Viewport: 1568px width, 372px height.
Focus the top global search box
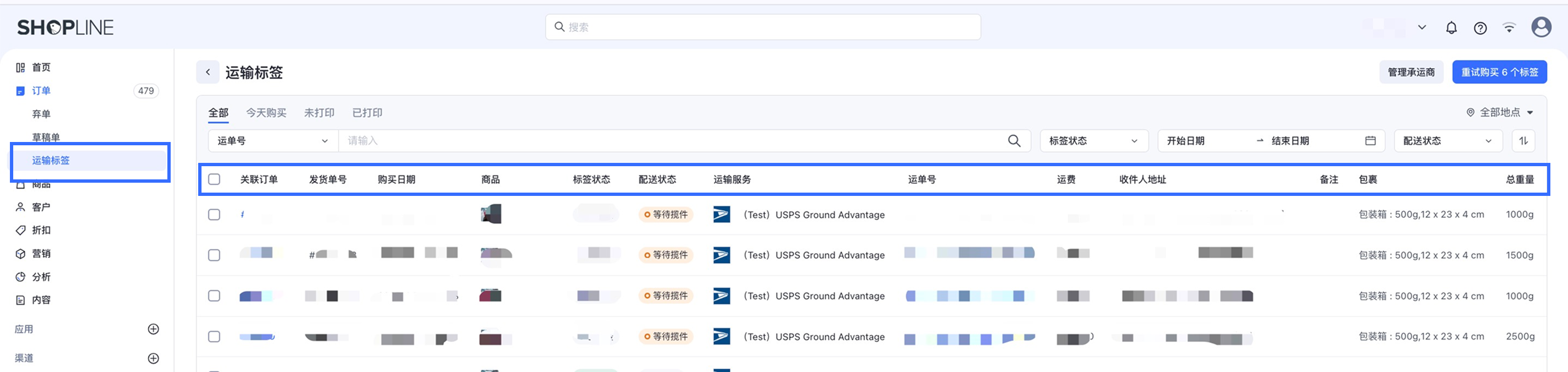point(763,27)
